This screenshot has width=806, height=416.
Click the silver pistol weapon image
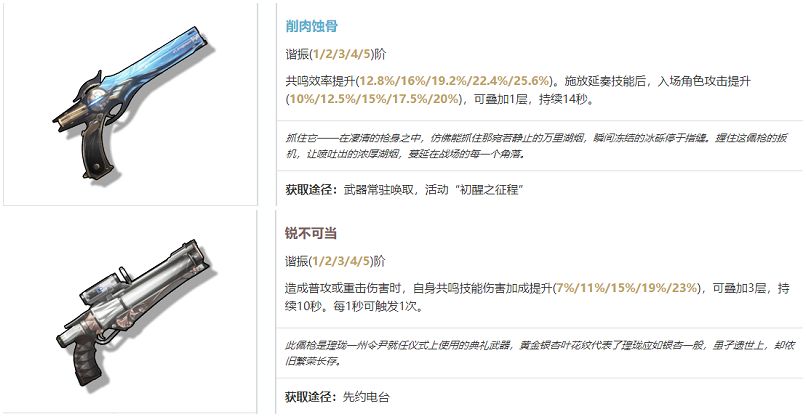point(134,314)
